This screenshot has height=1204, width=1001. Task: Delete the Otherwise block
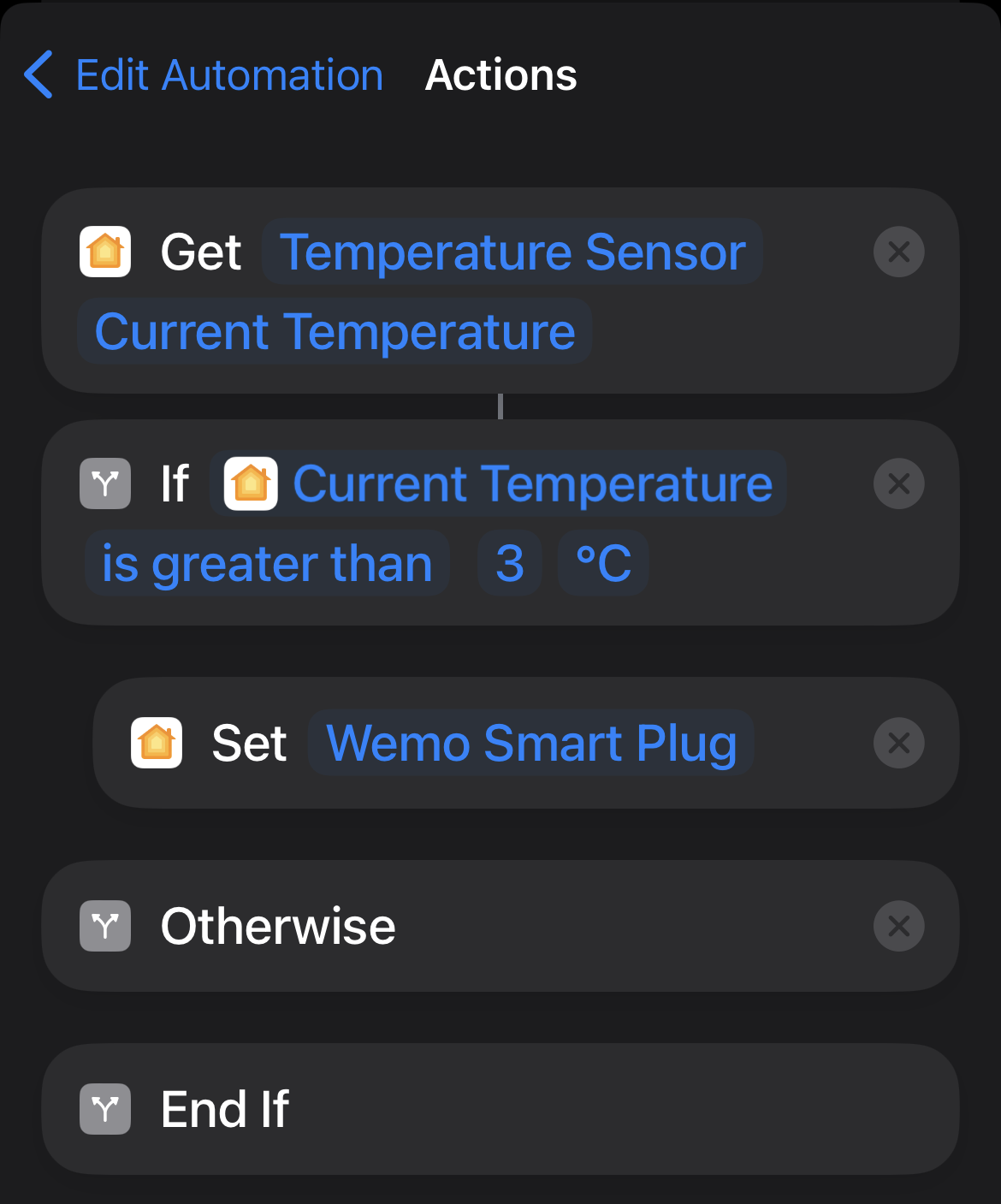898,926
